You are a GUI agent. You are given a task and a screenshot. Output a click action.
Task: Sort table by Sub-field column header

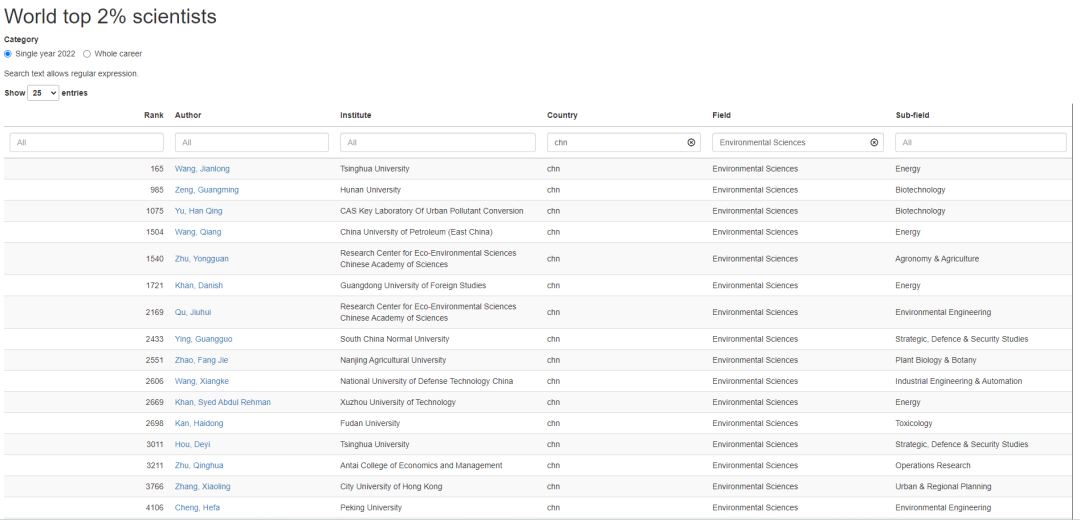click(912, 115)
